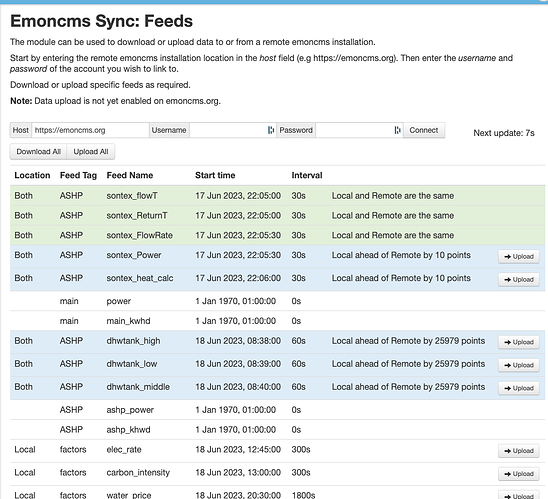
Task: Click start time '18 Jun 2023, 08:38:00'
Action: 238,341
